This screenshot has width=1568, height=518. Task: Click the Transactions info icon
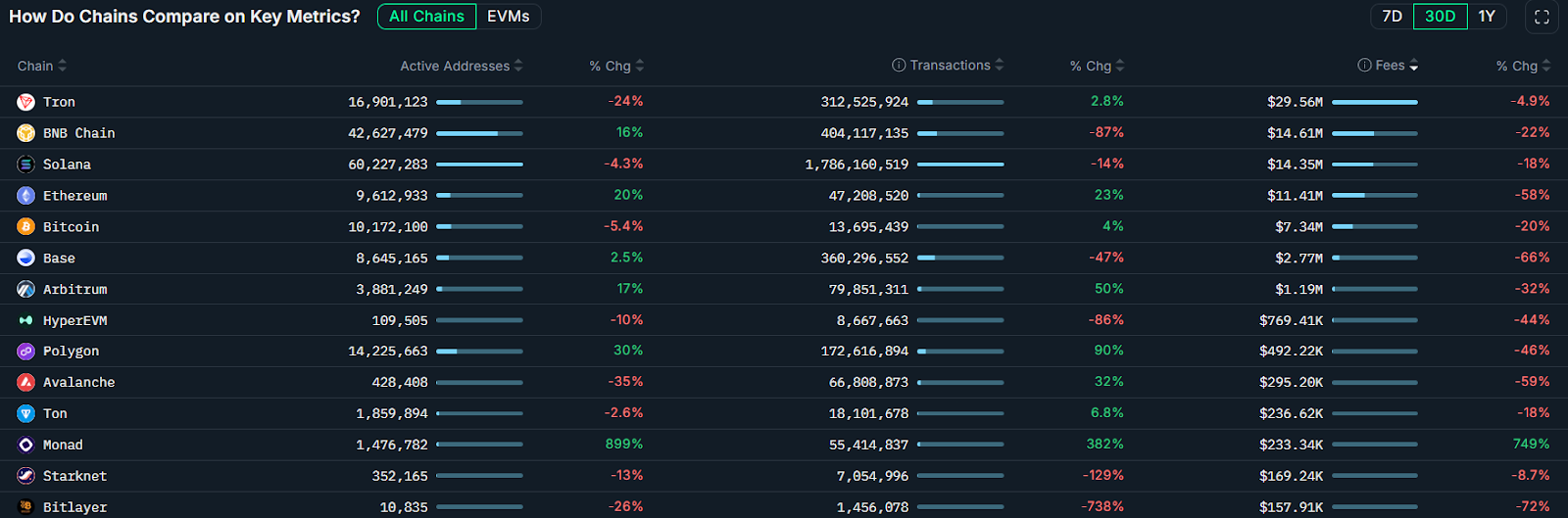click(899, 66)
